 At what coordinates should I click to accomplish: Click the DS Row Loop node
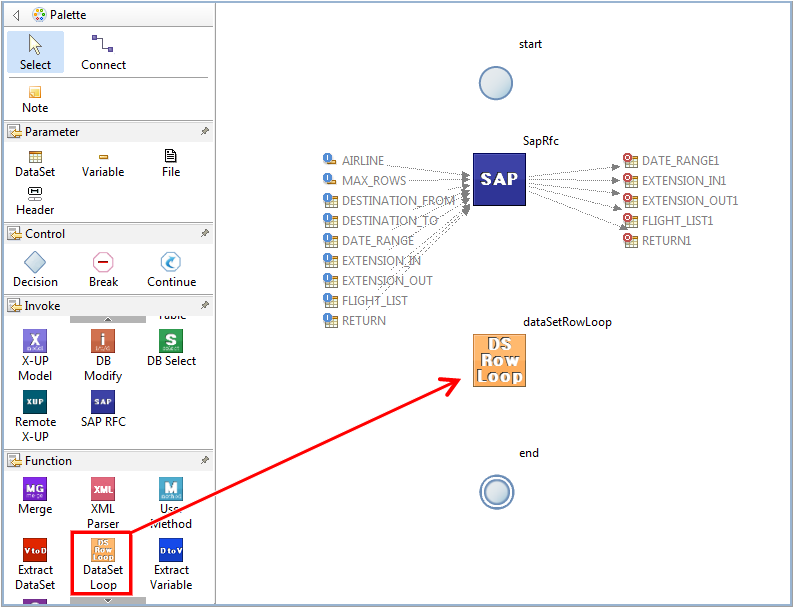pos(499,360)
